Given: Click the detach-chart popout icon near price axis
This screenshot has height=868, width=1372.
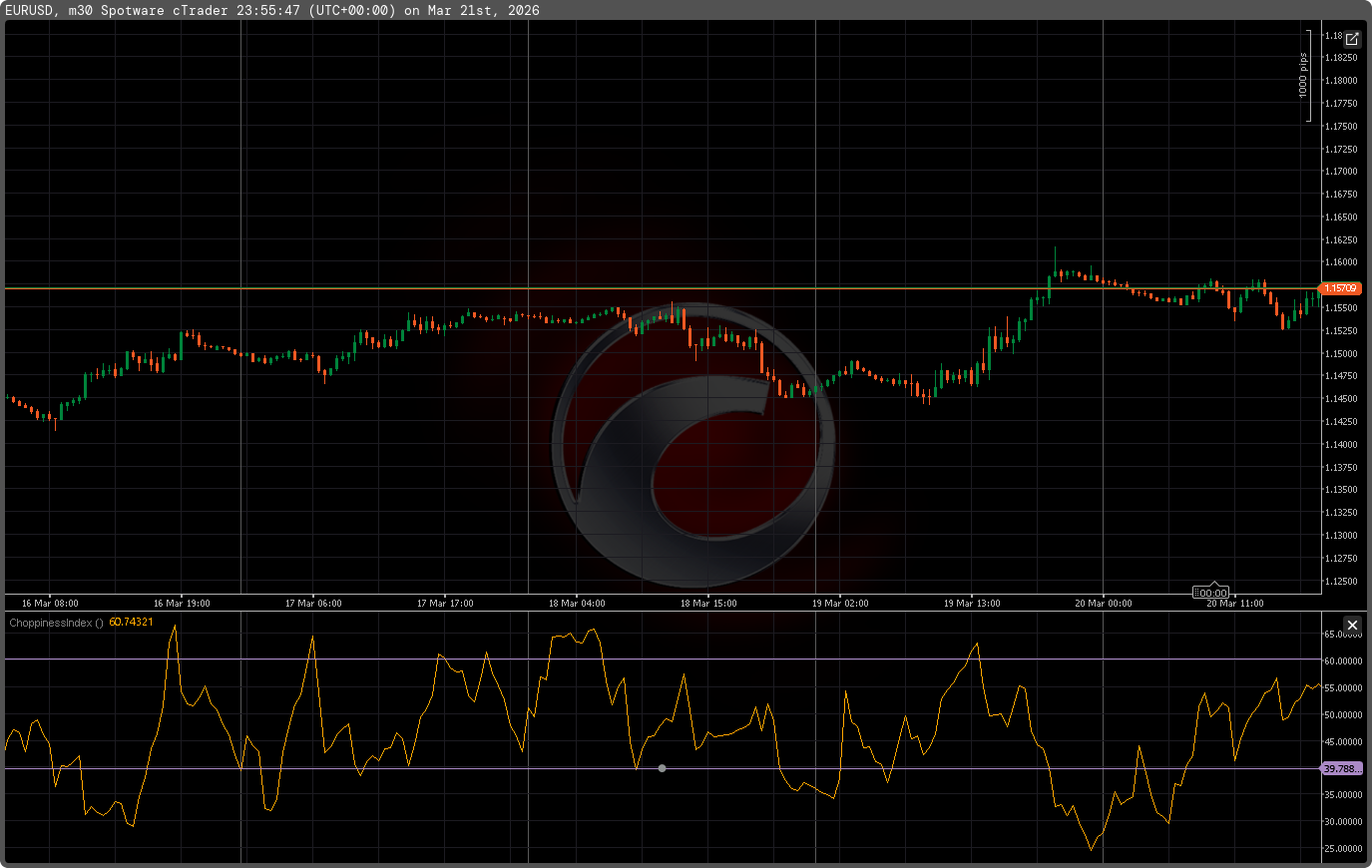Looking at the screenshot, I should click(x=1353, y=38).
